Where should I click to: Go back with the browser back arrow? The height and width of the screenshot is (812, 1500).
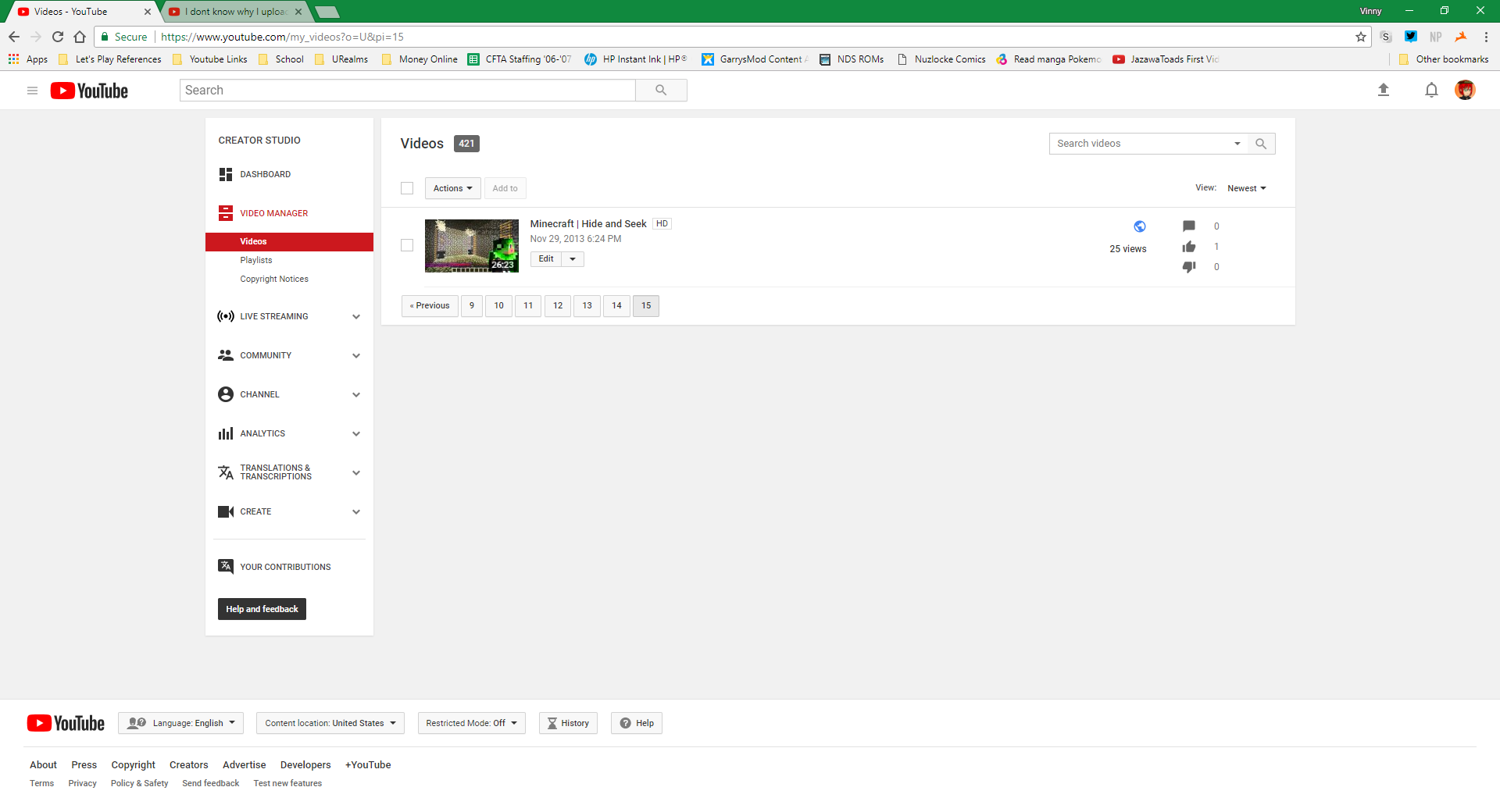coord(14,37)
